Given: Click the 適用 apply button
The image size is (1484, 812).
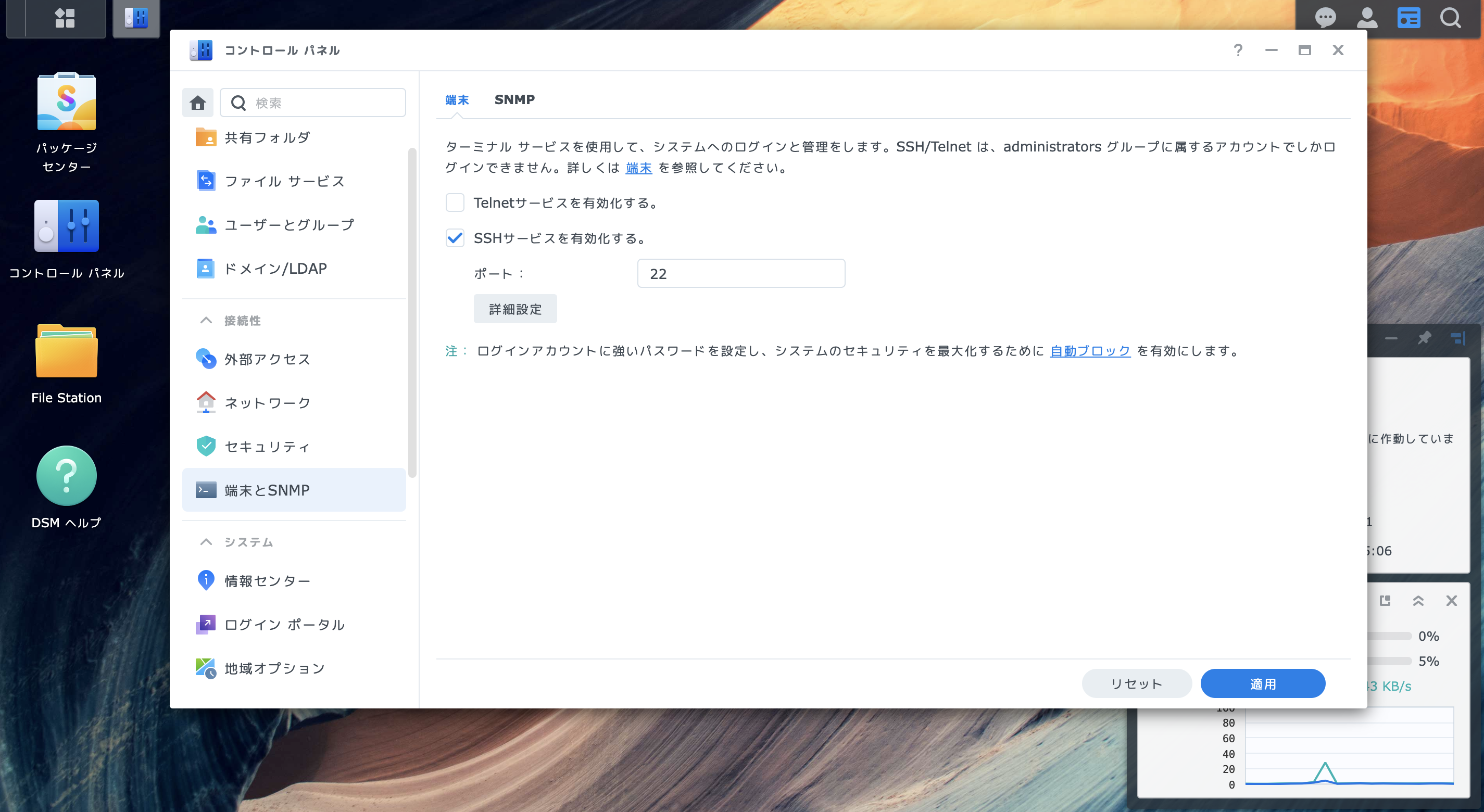Looking at the screenshot, I should point(1263,683).
